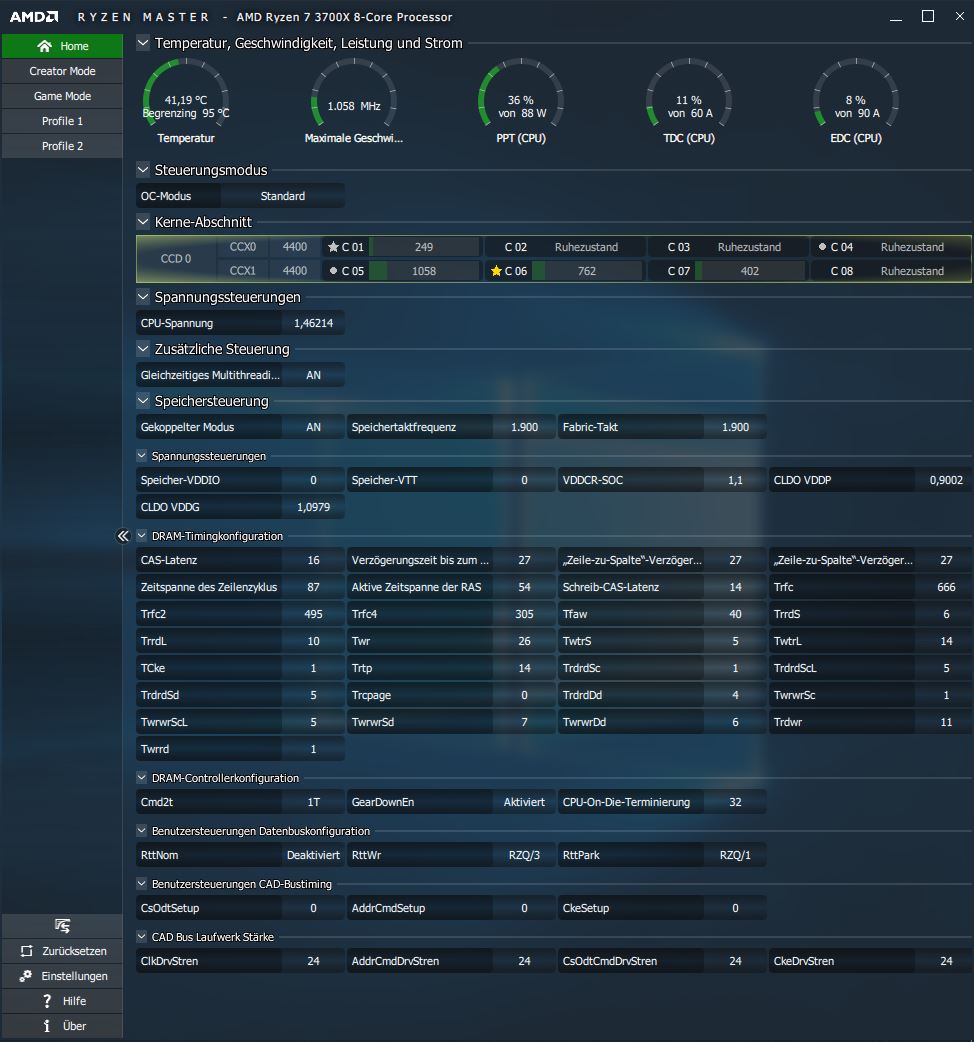Viewport: 974px width, 1042px height.
Task: Collapse memory Spannungssteuerungen subsection above Speicher-VDDIO
Action: [x=142, y=456]
